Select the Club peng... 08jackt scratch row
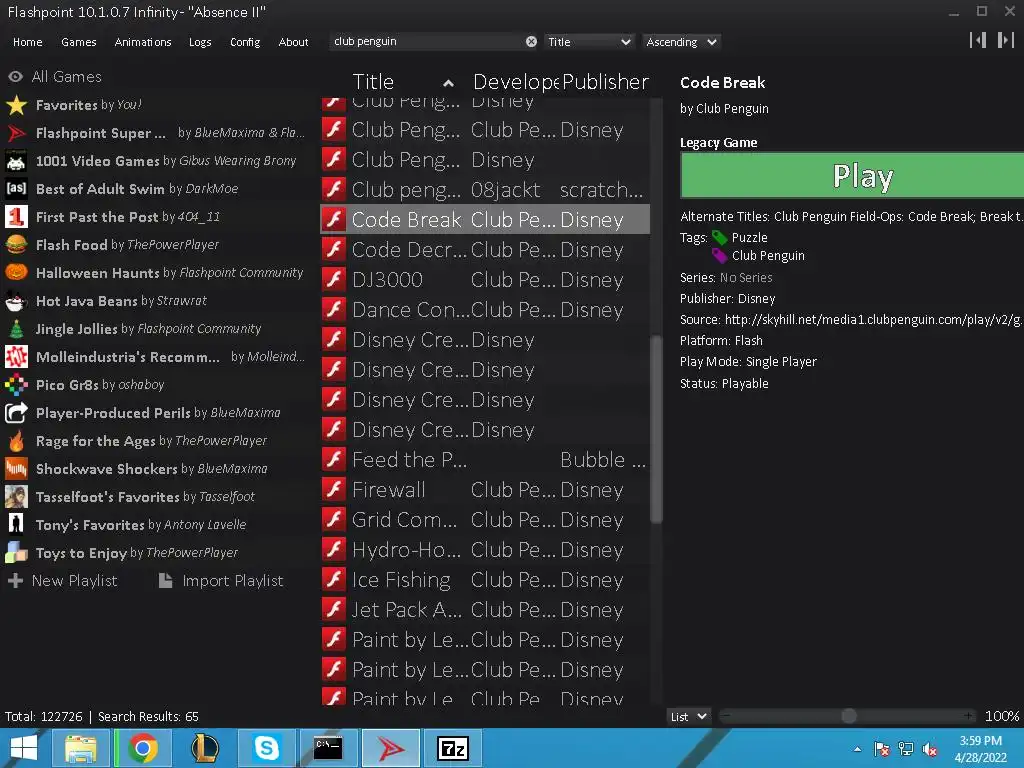This screenshot has width=1024, height=768. [485, 190]
